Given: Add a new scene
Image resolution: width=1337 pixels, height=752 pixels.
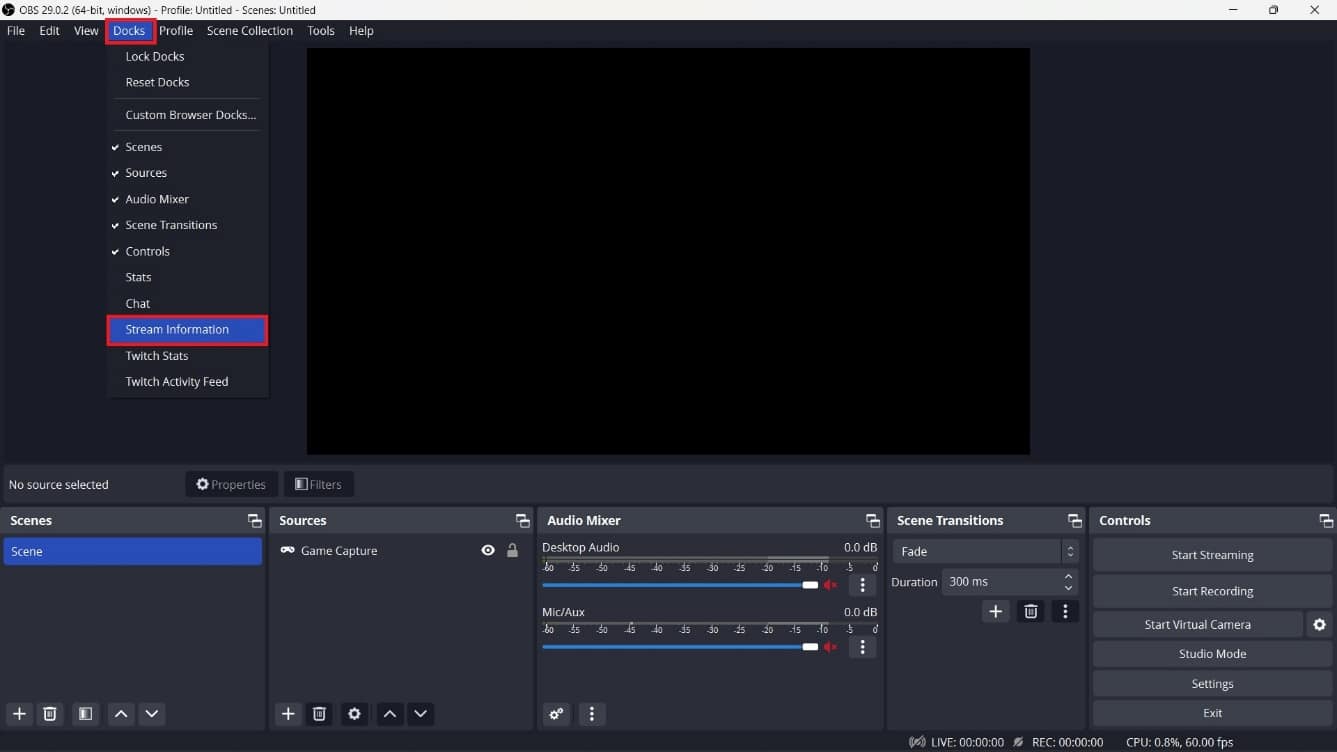Looking at the screenshot, I should [18, 714].
